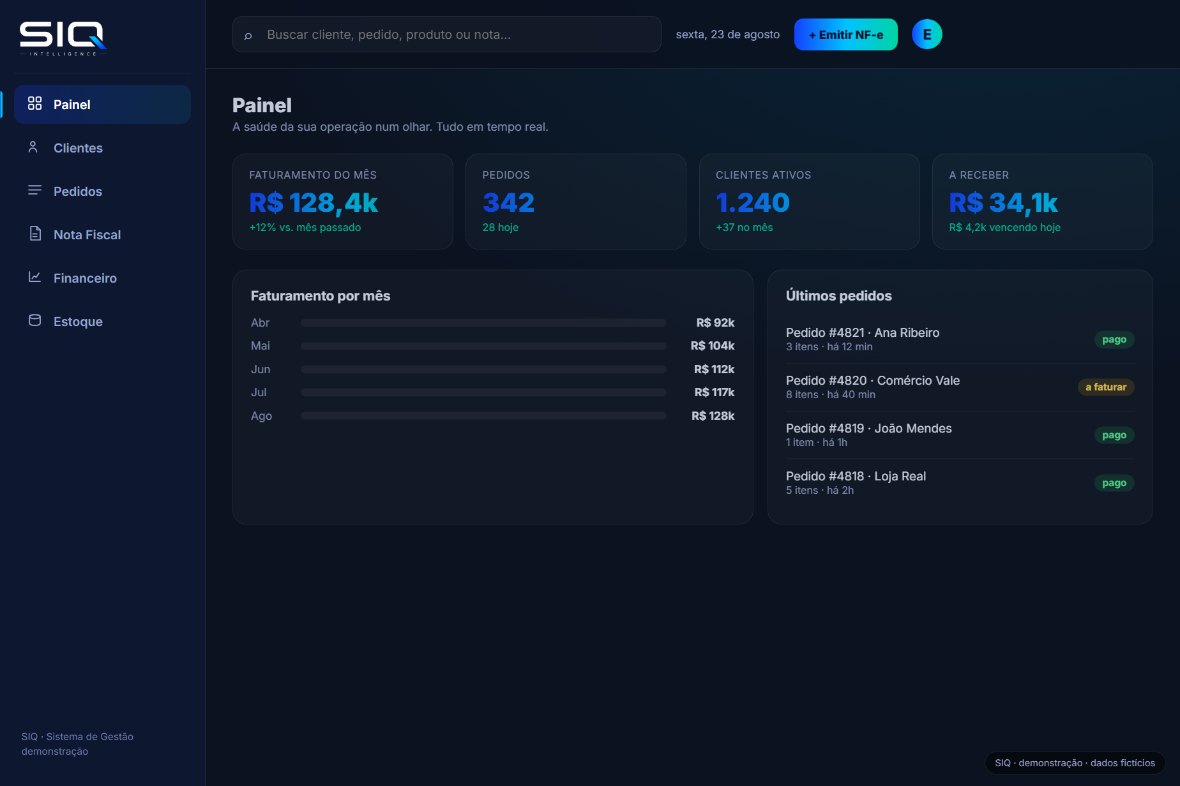This screenshot has height=786, width=1180.
Task: Open Pedido #4821 Ana Ribeiro
Action: [960, 340]
